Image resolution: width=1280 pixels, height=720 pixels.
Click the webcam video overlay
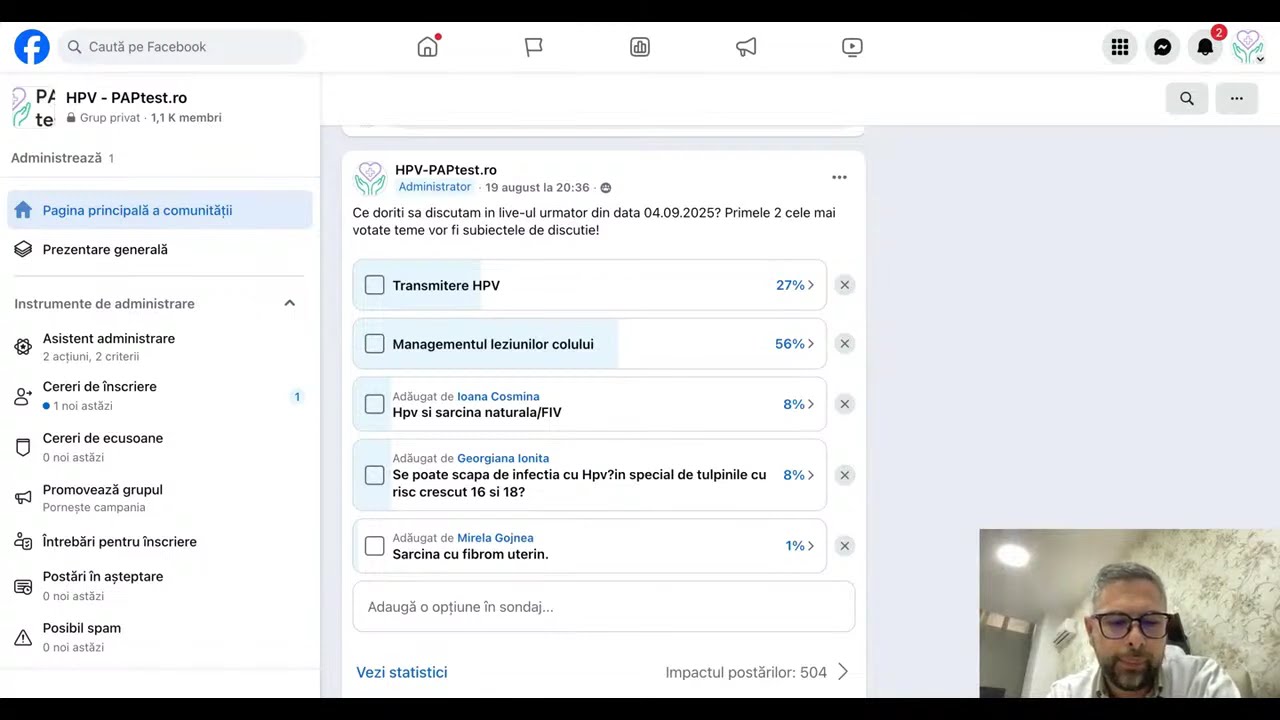click(x=1130, y=614)
